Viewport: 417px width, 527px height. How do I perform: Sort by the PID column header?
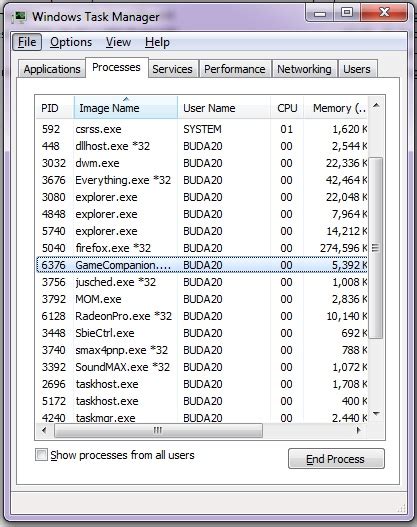(x=55, y=108)
